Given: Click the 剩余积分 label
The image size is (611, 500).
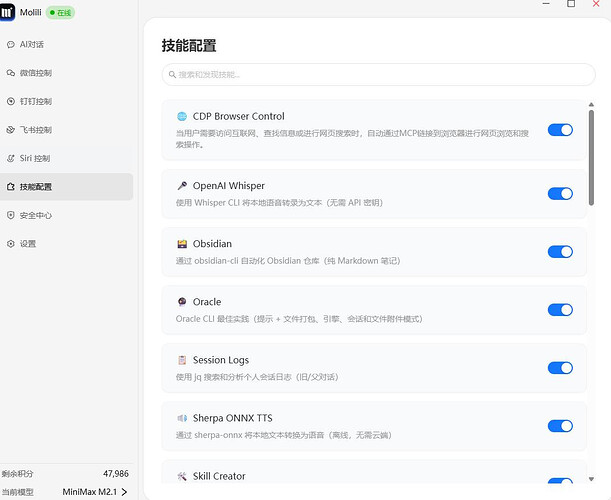Looking at the screenshot, I should click(x=17, y=473).
